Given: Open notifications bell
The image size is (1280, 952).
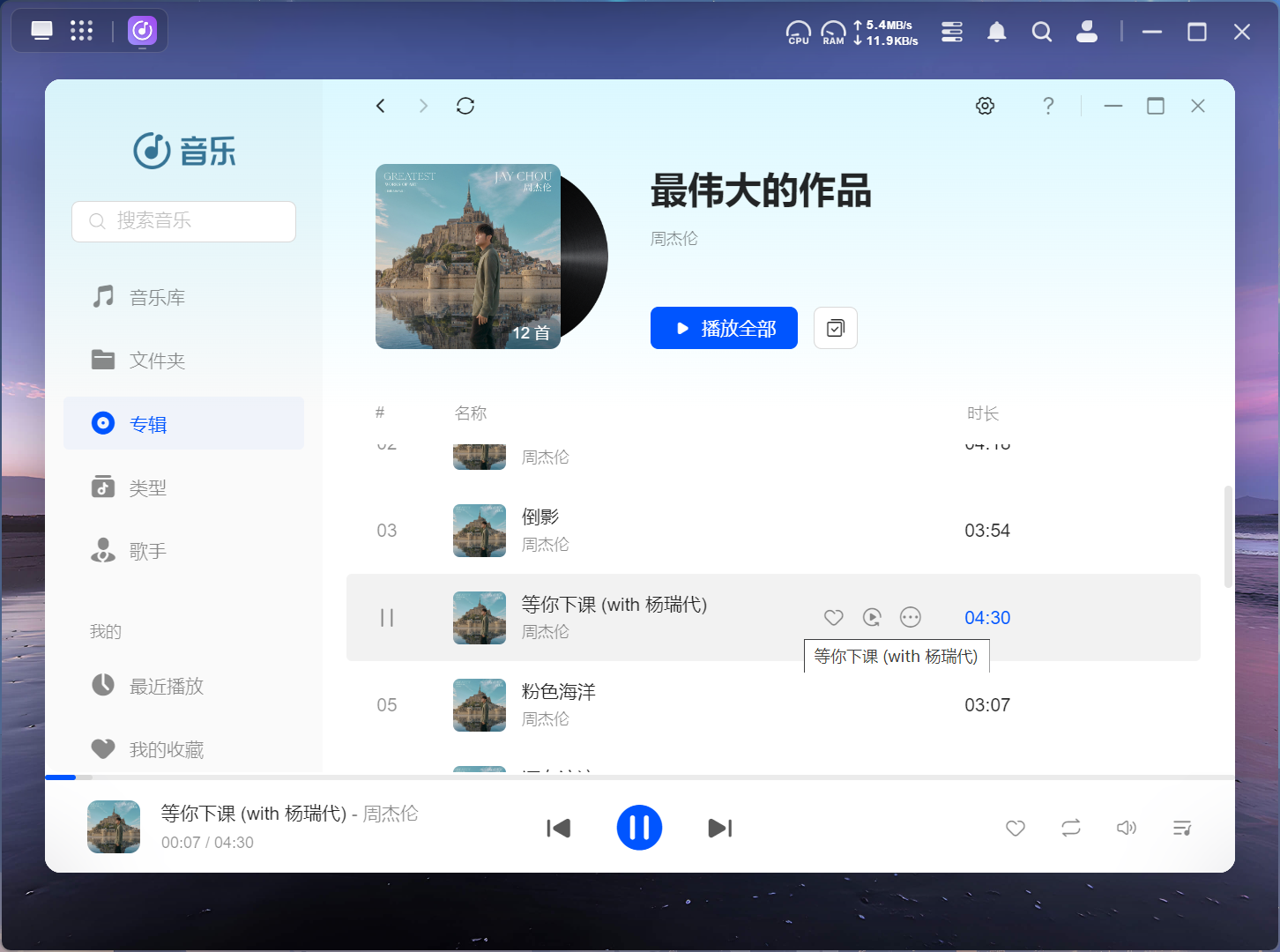Looking at the screenshot, I should point(997,32).
